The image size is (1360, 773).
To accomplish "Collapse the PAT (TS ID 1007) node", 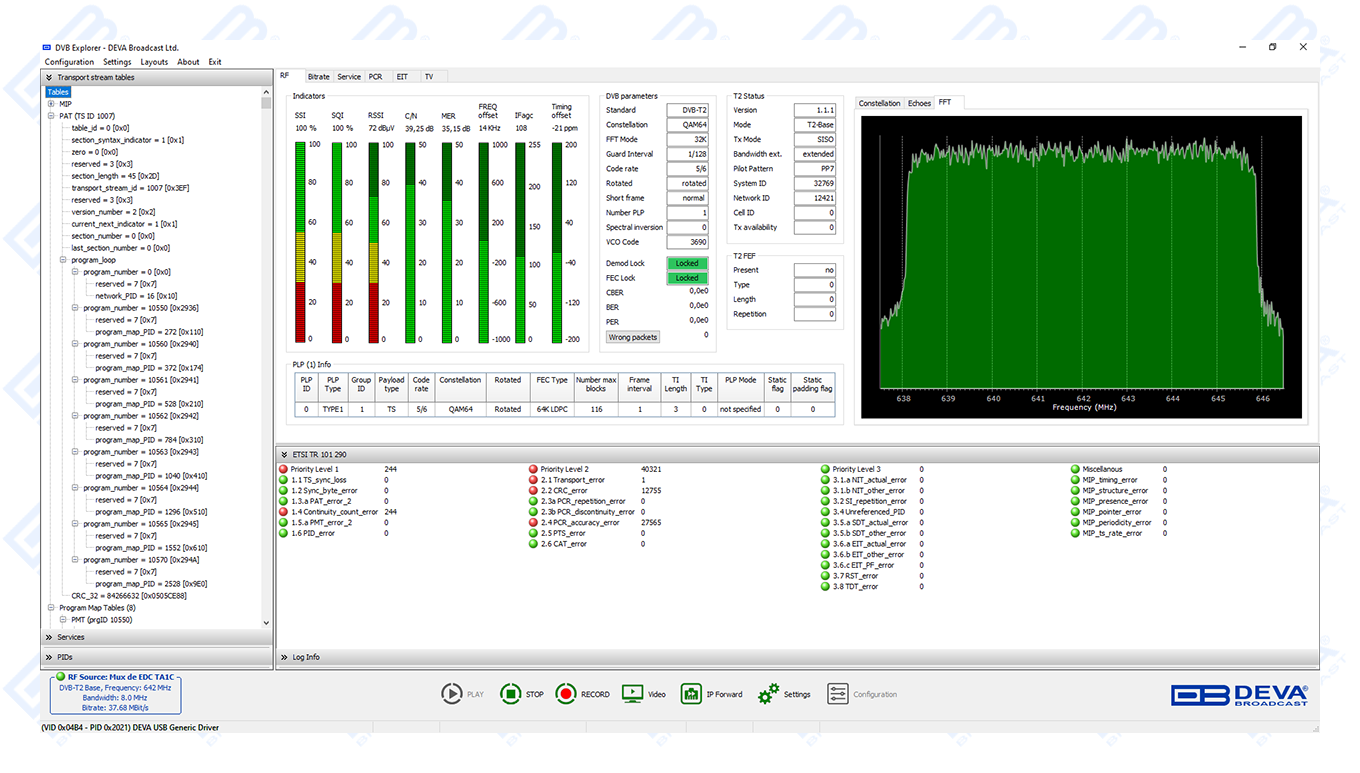I will 51,116.
